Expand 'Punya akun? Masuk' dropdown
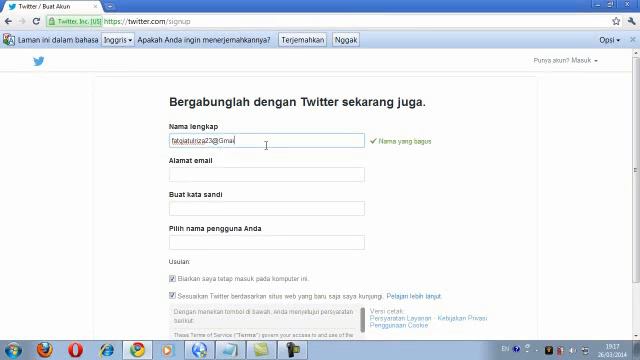This screenshot has width=640, height=360. click(566, 60)
